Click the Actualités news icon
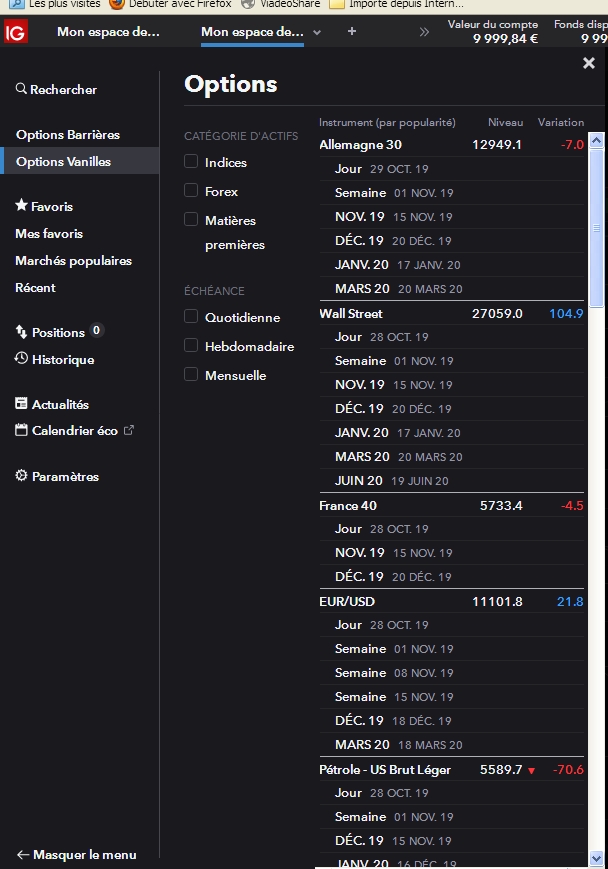 pos(21,403)
